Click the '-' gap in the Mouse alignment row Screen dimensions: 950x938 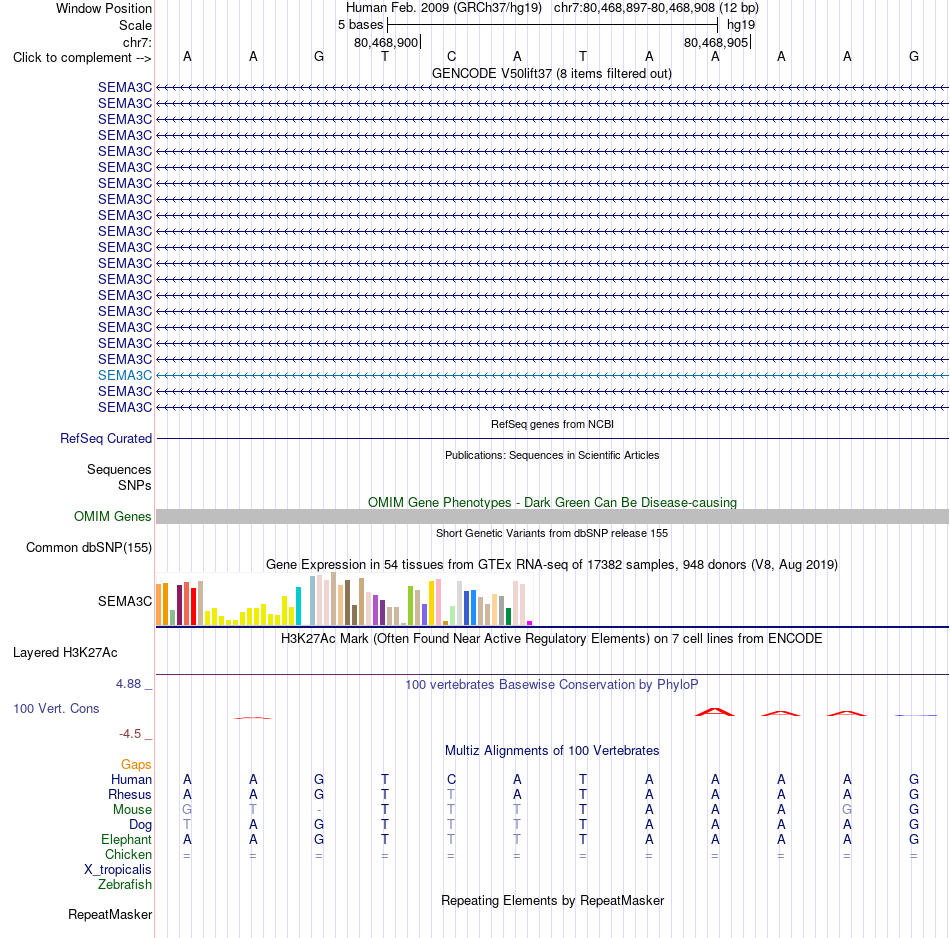[x=319, y=810]
